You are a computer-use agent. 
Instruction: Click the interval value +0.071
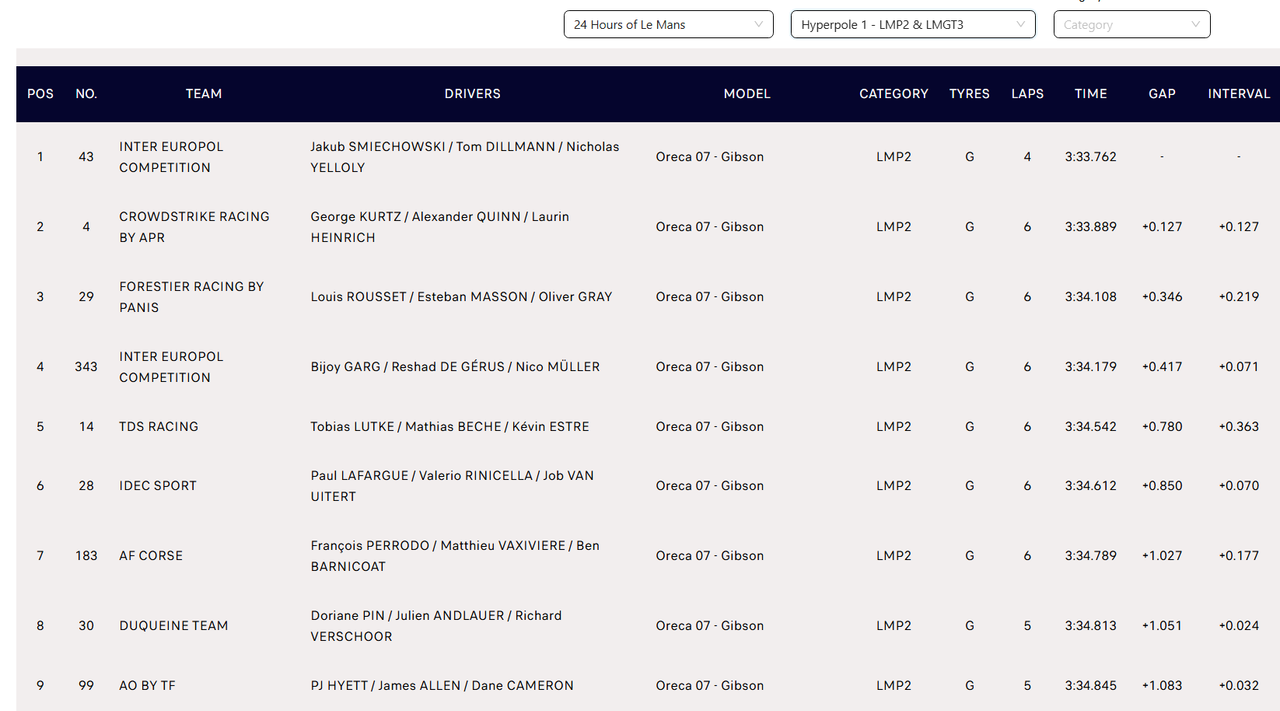(1239, 367)
